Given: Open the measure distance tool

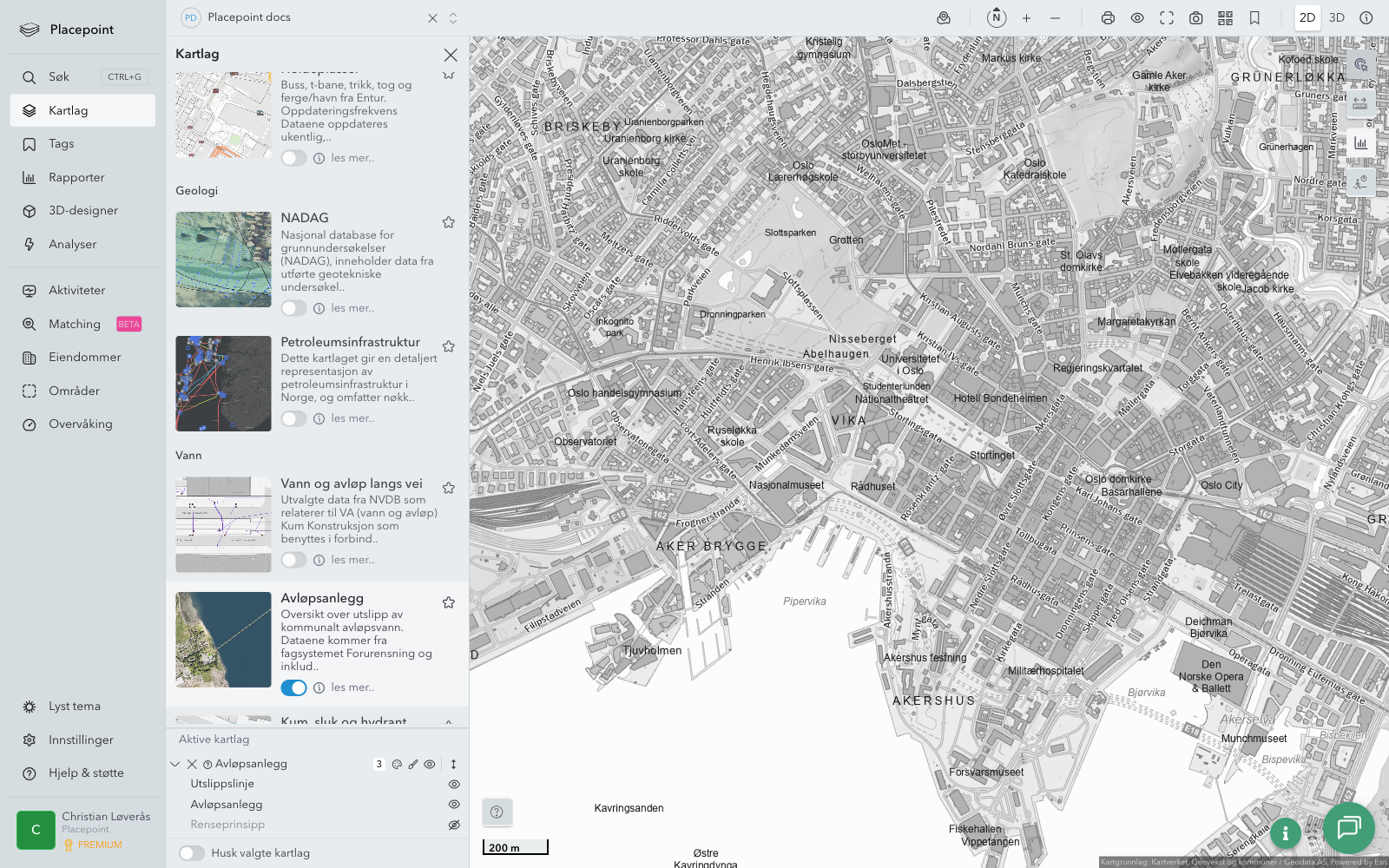Looking at the screenshot, I should click(x=1360, y=103).
